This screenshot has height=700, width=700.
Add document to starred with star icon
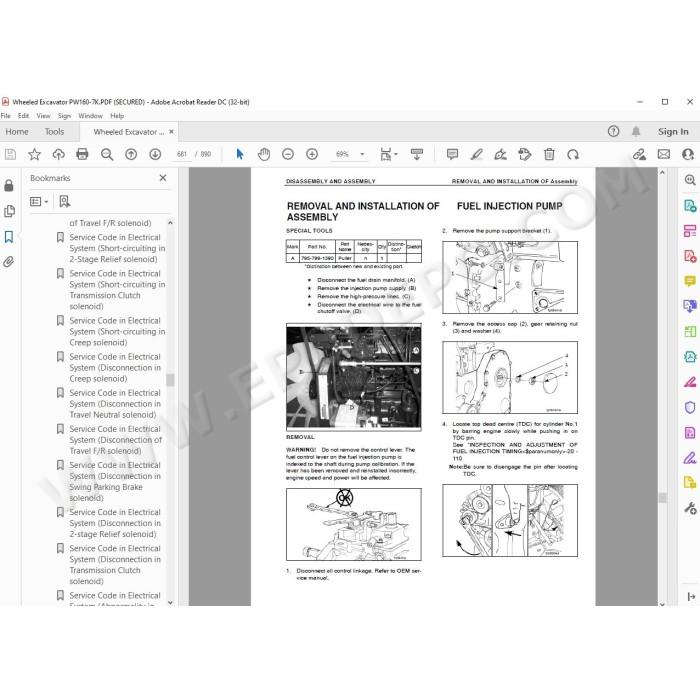point(34,154)
